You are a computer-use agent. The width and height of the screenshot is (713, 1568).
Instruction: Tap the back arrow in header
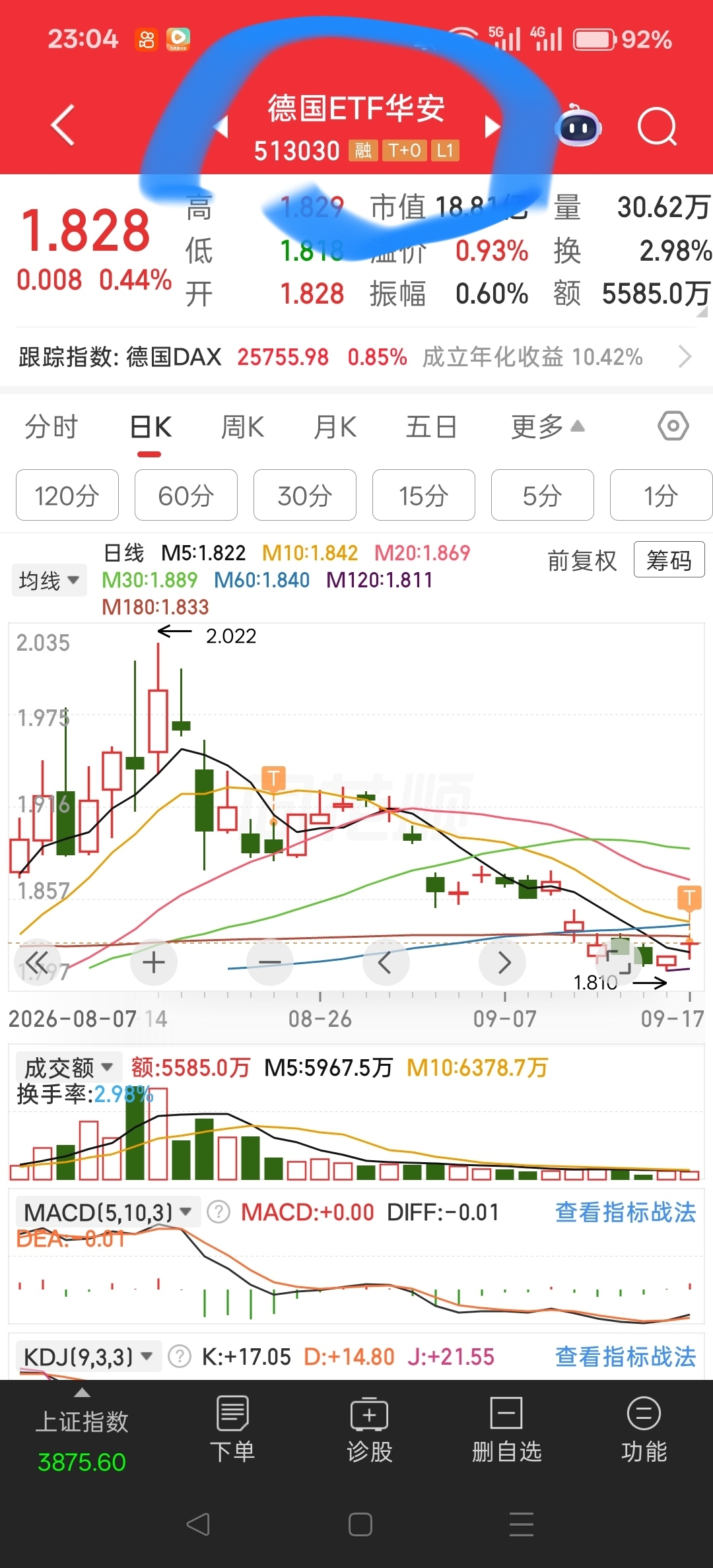(63, 125)
